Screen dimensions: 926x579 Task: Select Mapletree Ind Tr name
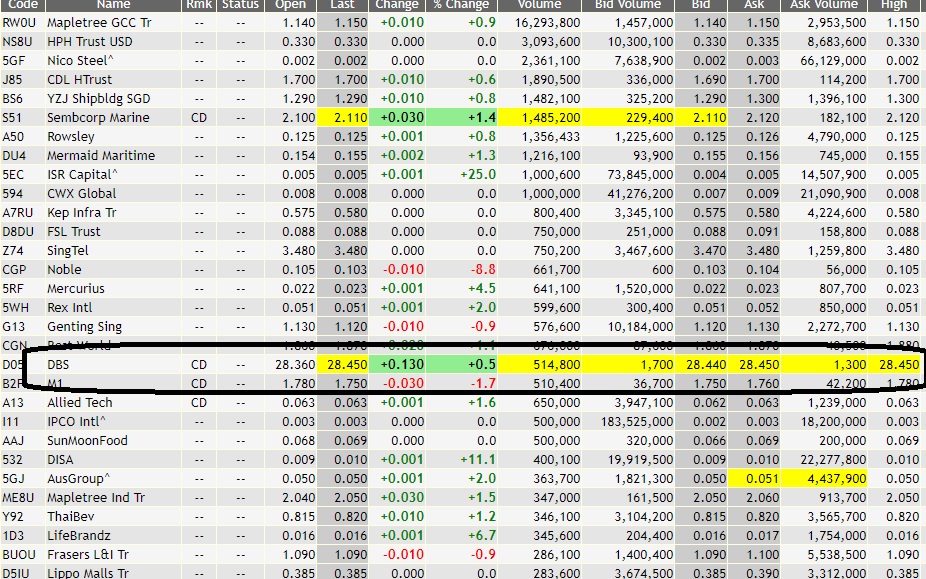click(x=96, y=497)
